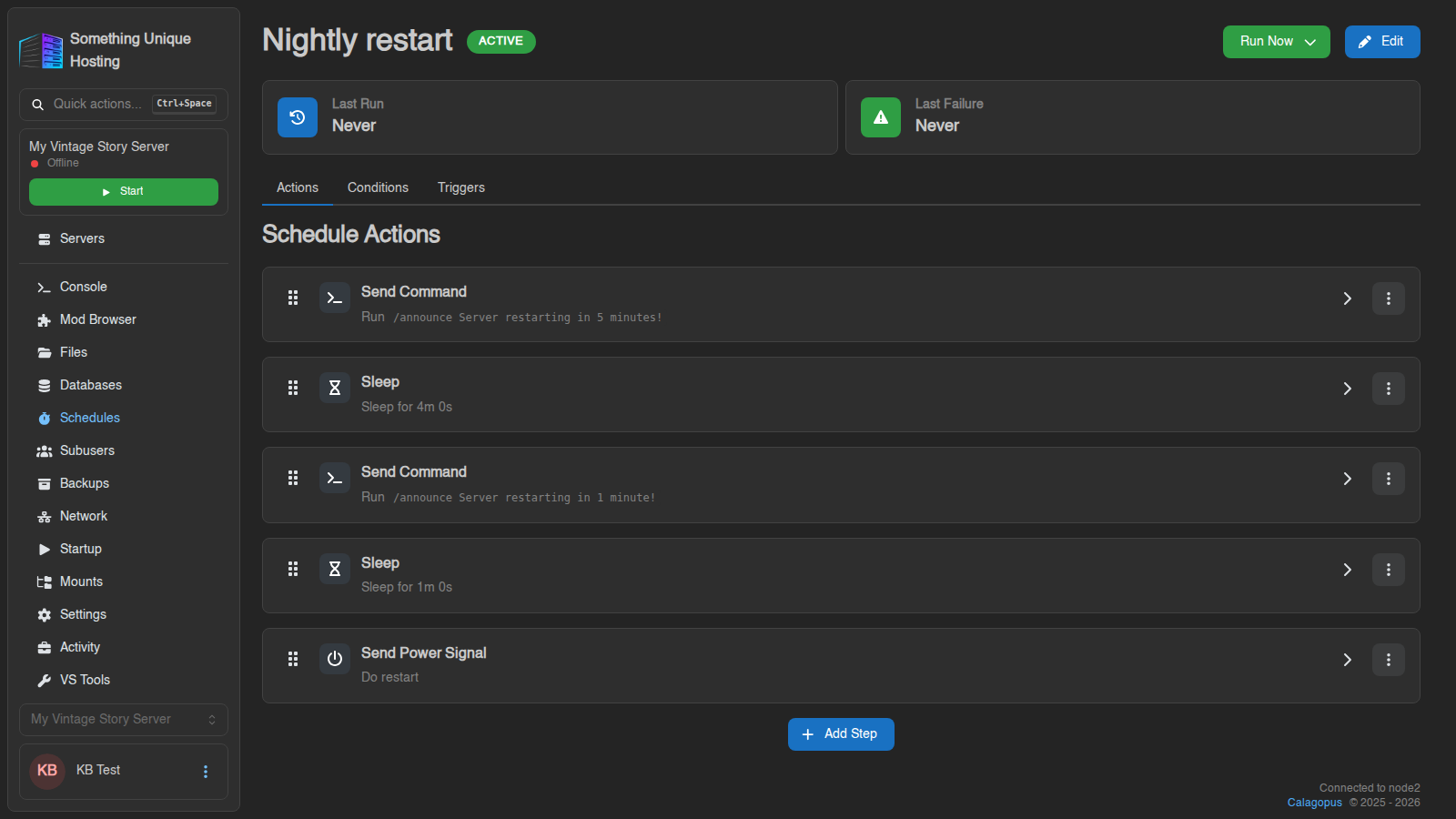The image size is (1456, 819).
Task: Open options menu for Send Power Signal step
Action: (x=1389, y=660)
